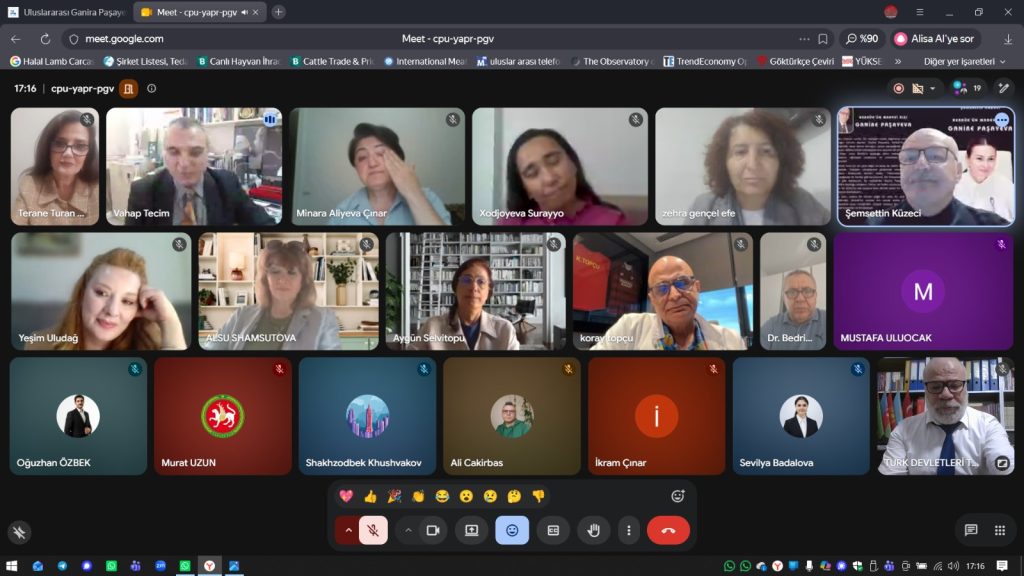
Task: Open the participants list showing 19
Action: click(968, 88)
